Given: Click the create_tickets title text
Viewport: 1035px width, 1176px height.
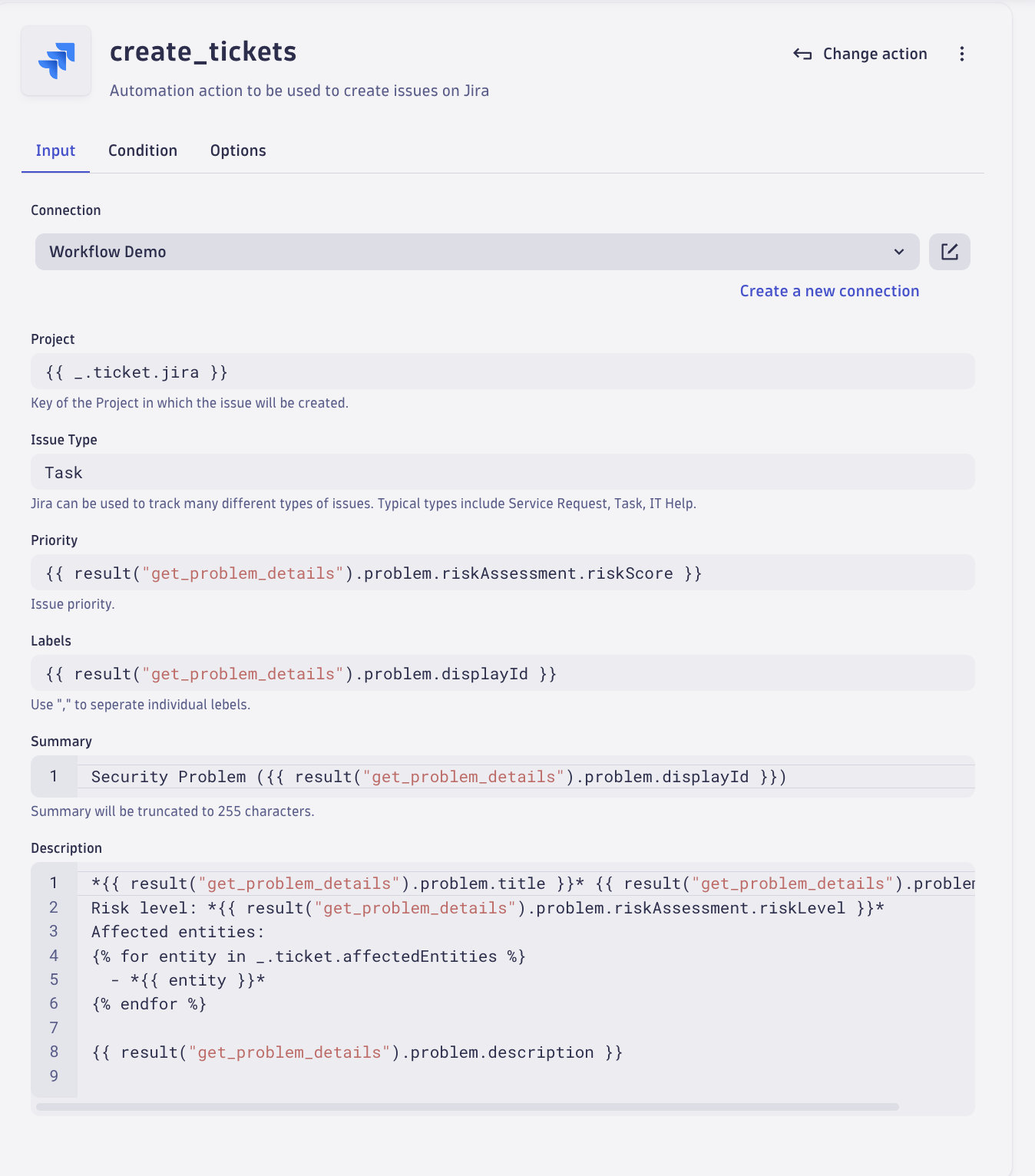Looking at the screenshot, I should pyautogui.click(x=203, y=51).
